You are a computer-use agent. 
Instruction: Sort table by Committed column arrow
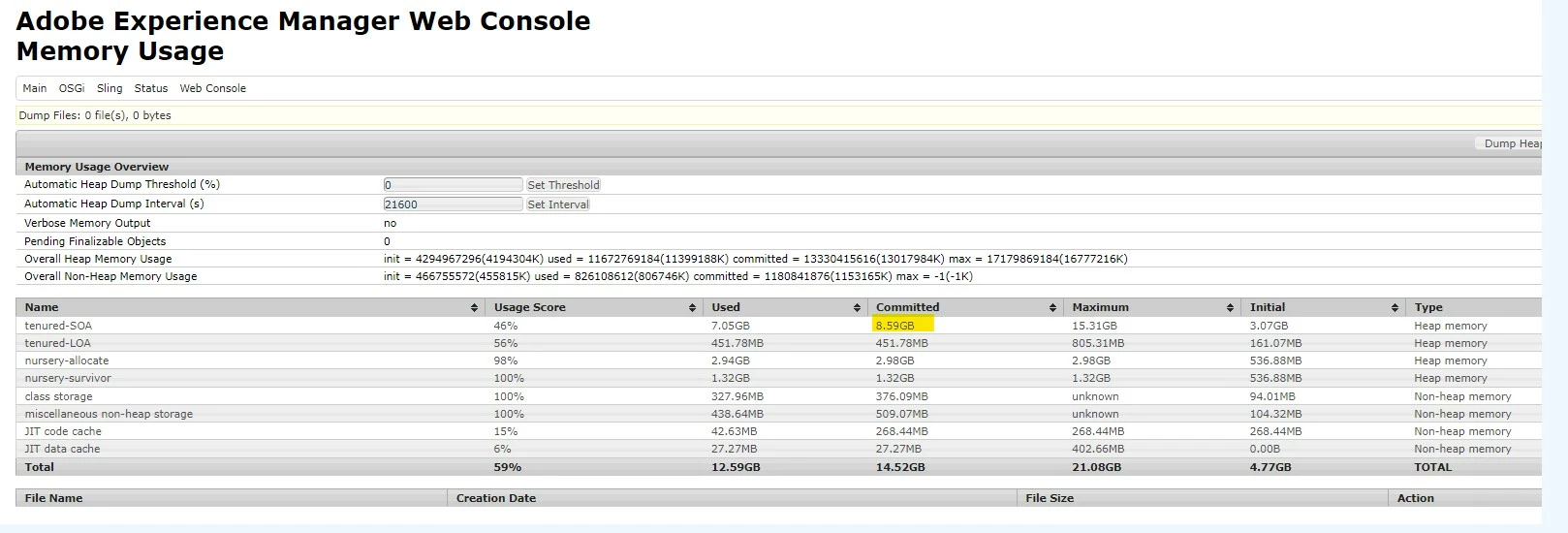tap(1052, 308)
